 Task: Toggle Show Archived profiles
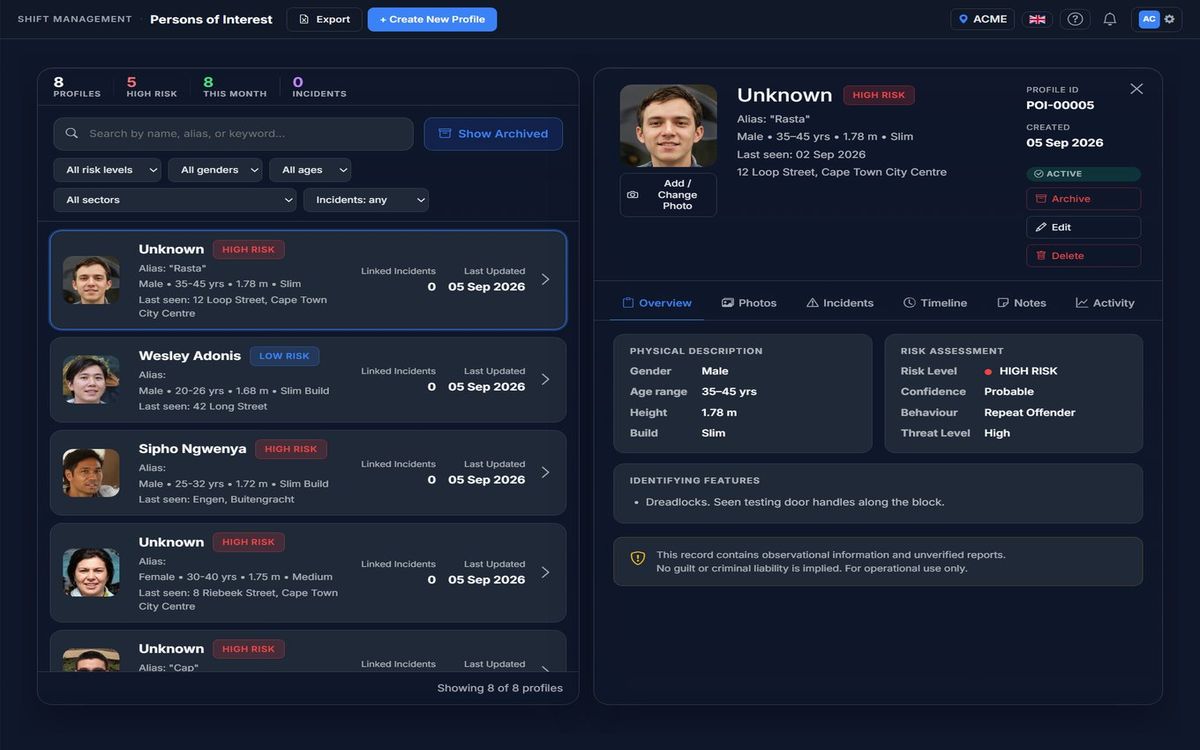pos(493,134)
